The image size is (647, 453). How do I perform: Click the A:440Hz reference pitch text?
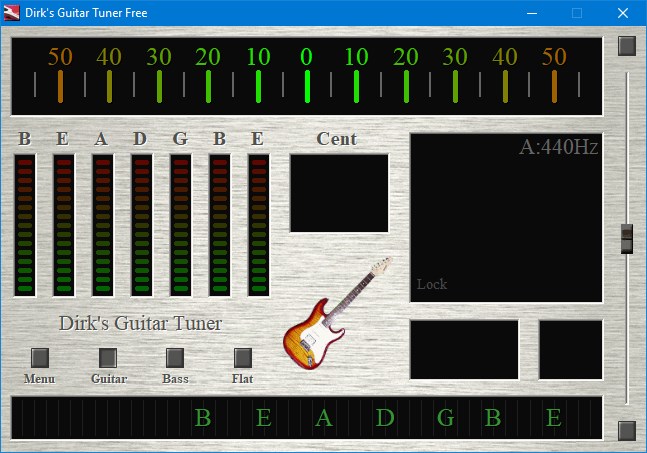click(558, 148)
